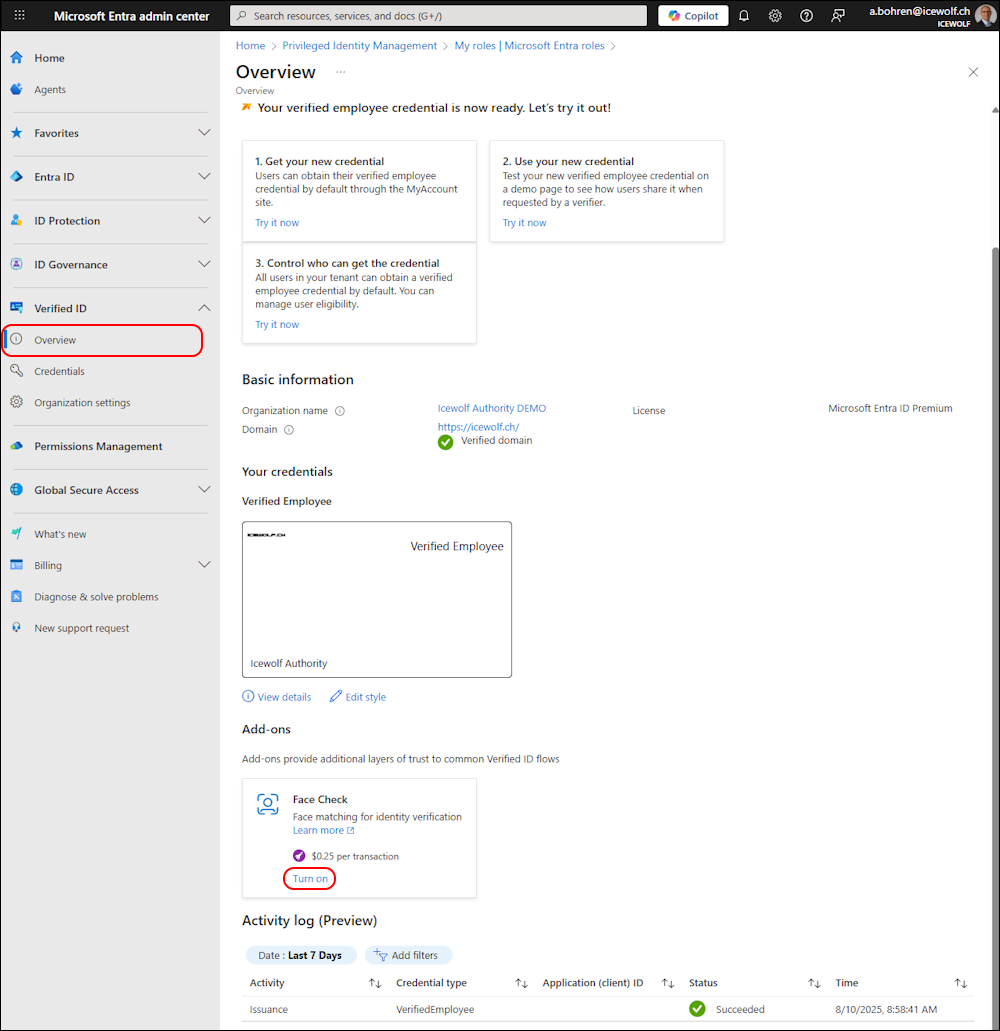The width and height of the screenshot is (1000, 1031).
Task: Open What's new in the sidebar
Action: click(60, 534)
